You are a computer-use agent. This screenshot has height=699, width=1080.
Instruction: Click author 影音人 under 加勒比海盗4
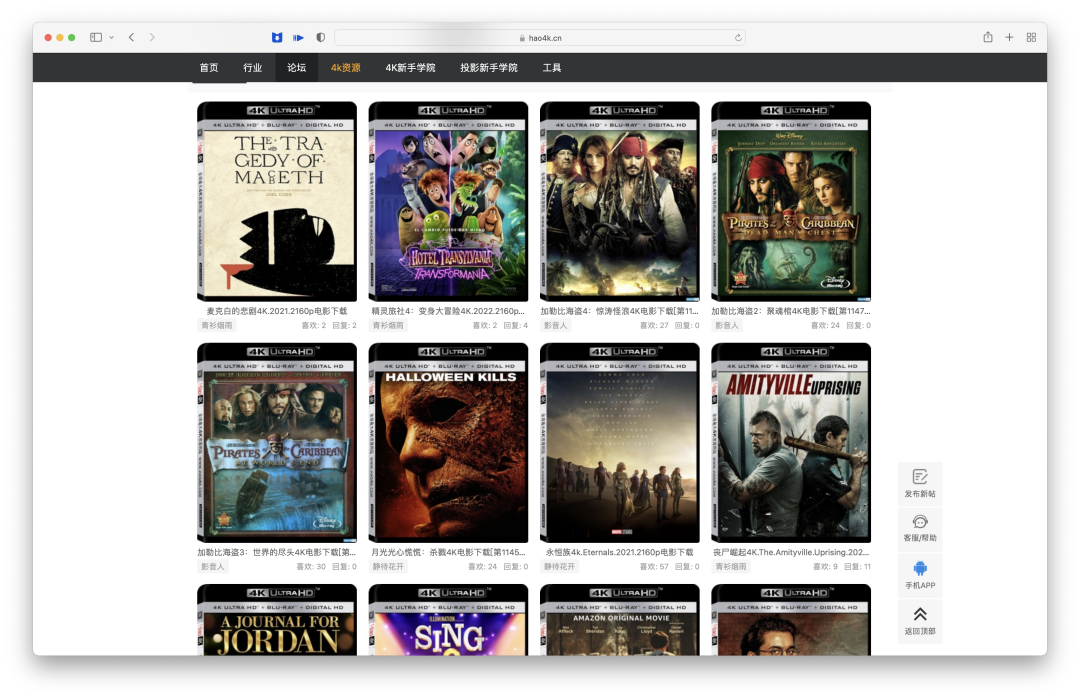point(555,325)
